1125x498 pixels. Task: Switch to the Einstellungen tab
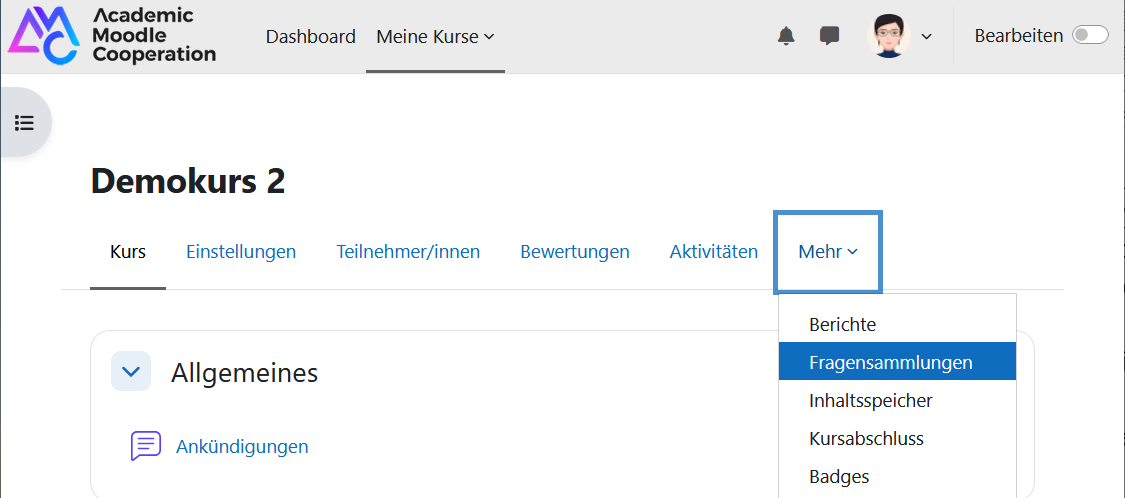coord(241,252)
